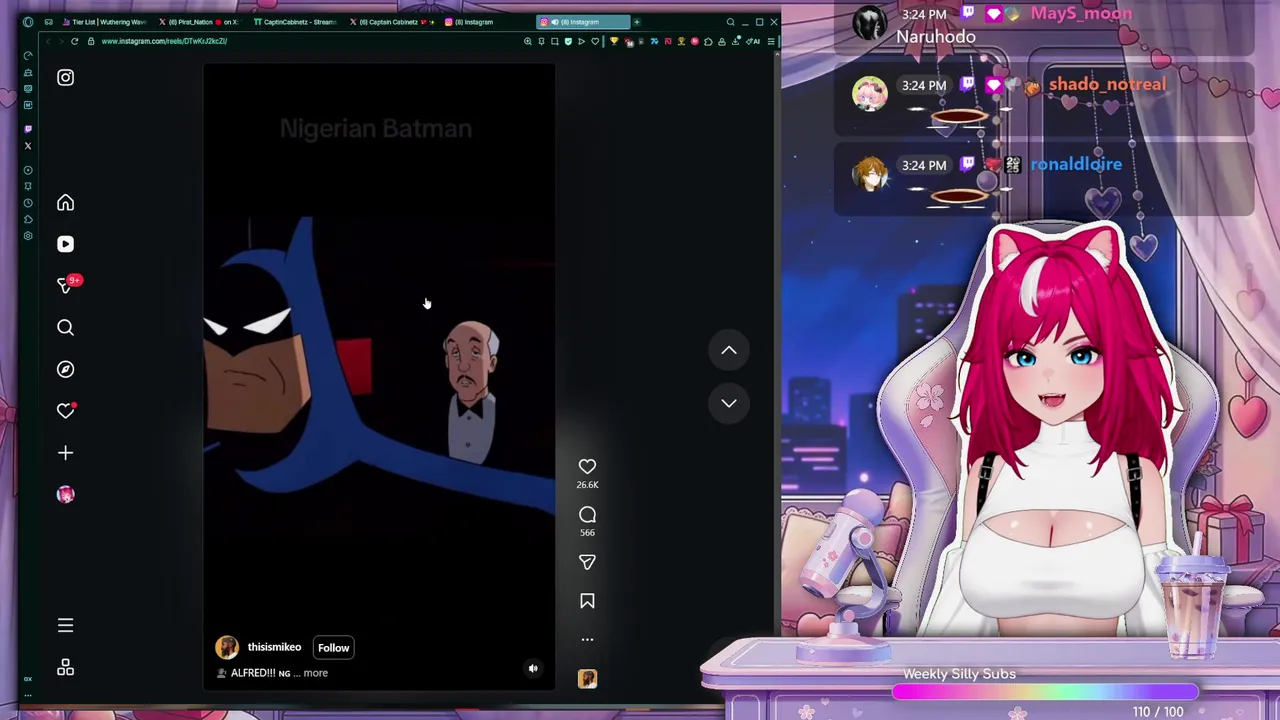Open the More hamburger menu in sidebar
The width and height of the screenshot is (1280, 720).
coord(65,626)
